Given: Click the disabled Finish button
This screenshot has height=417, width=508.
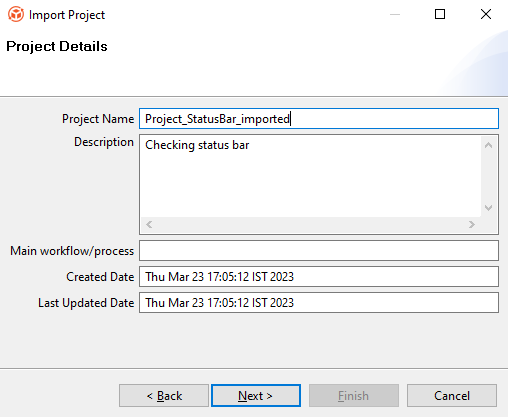Looking at the screenshot, I should pos(354,396).
